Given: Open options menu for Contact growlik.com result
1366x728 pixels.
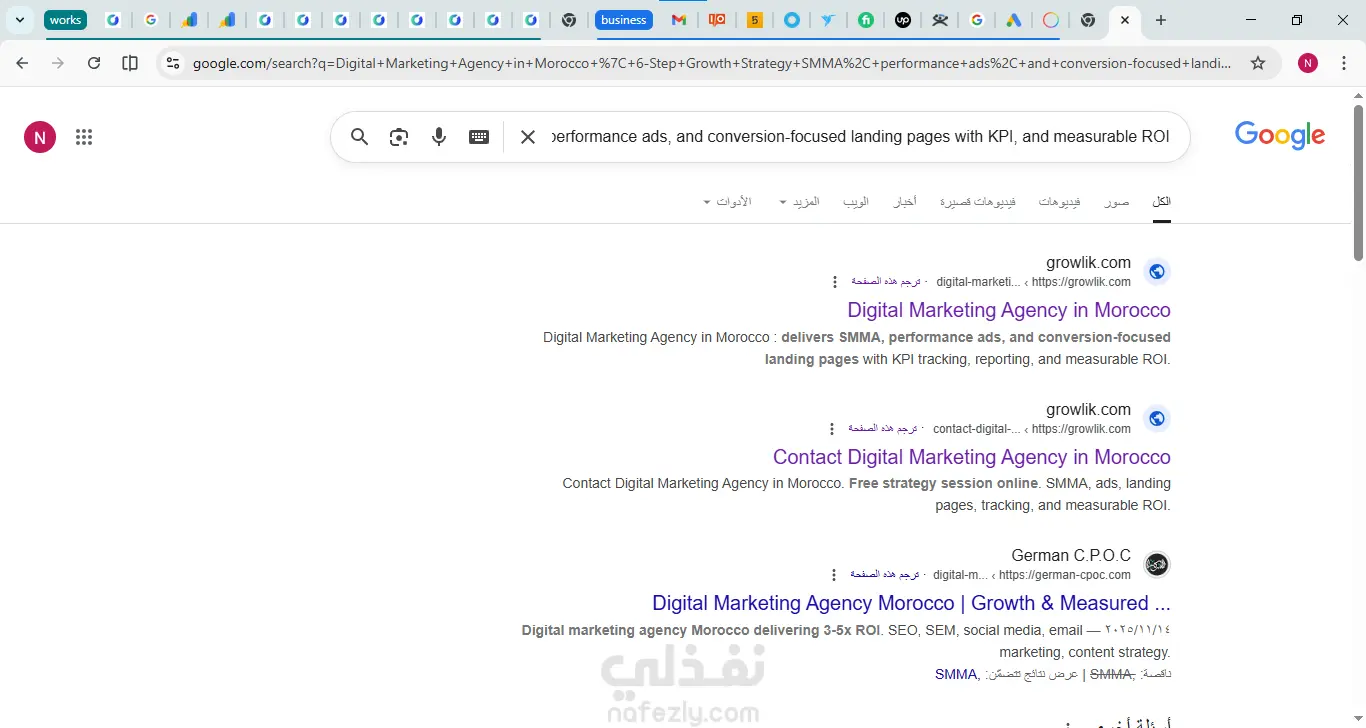Looking at the screenshot, I should pyautogui.click(x=832, y=429).
